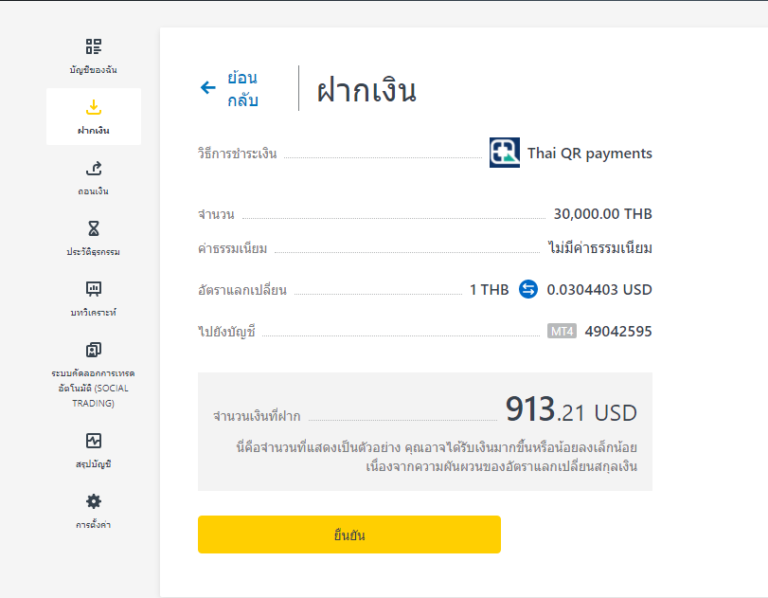Click the ย้อนกลับ back link
The image size is (768, 598).
(242, 89)
